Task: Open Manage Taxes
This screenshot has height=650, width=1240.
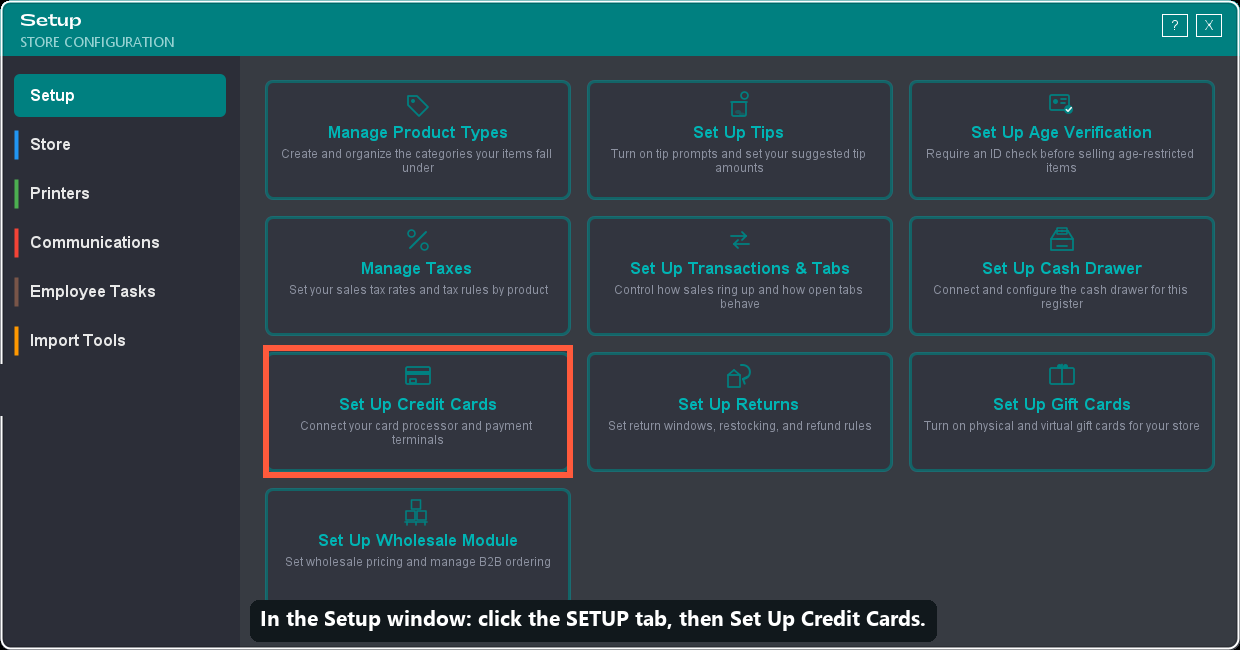Action: tap(418, 276)
